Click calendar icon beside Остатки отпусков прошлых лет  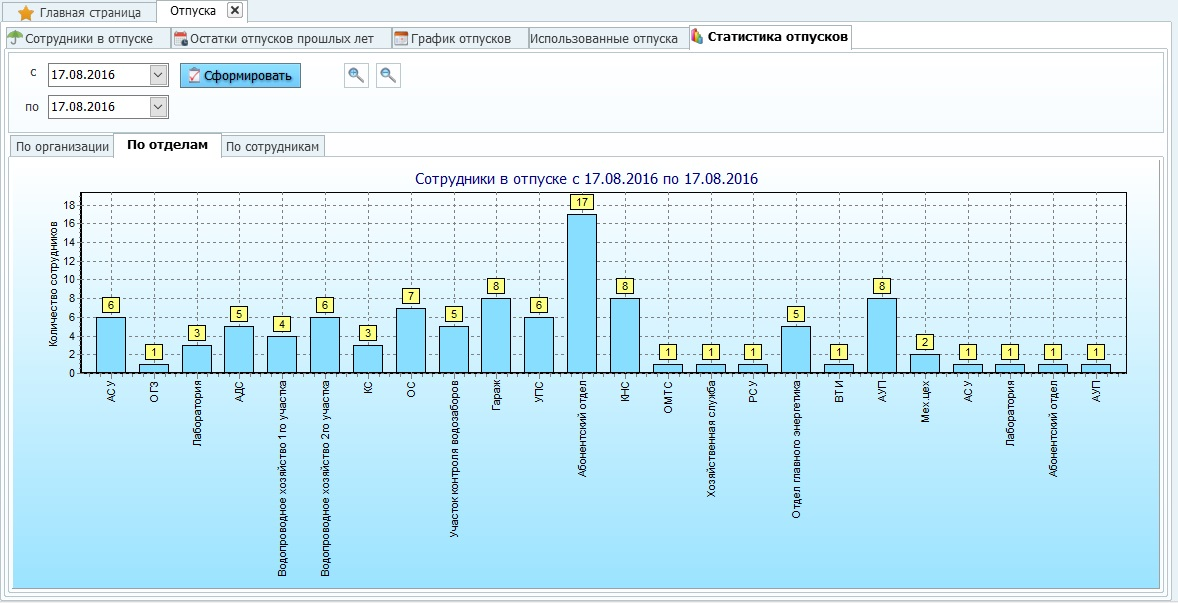point(181,39)
